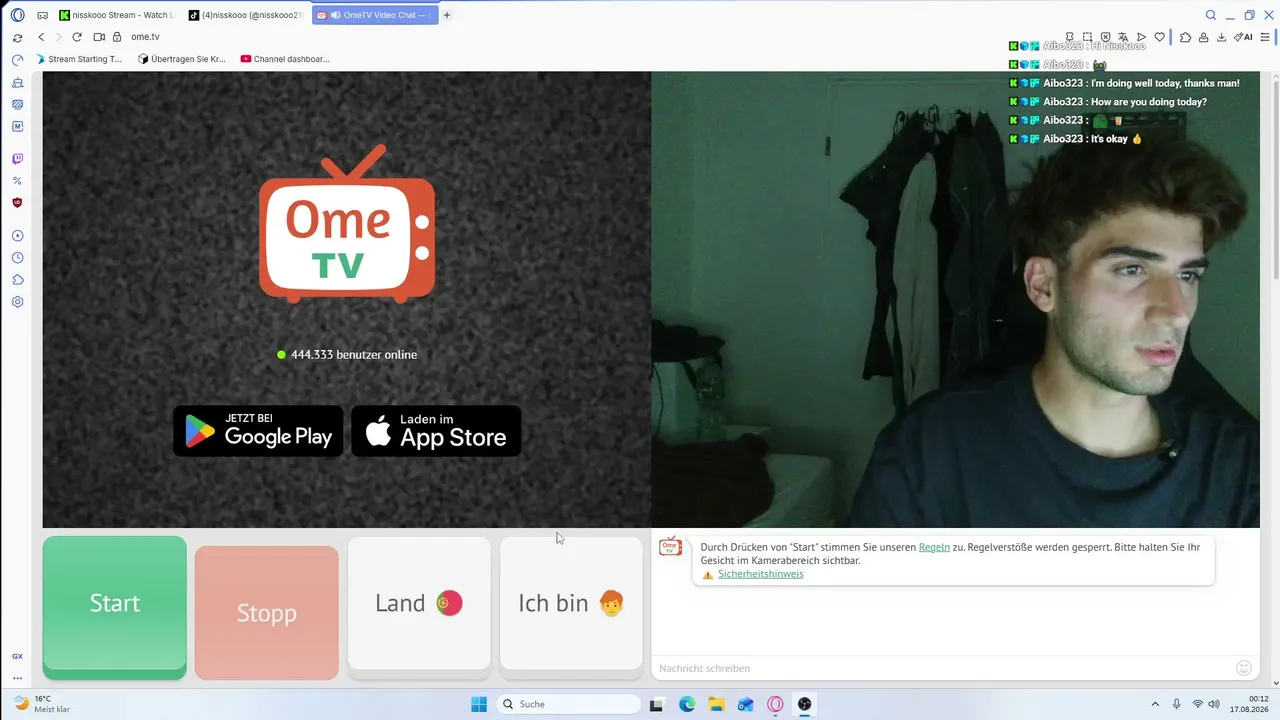Click the OmeTV logo in video panel
This screenshot has height=720, width=1280.
click(347, 224)
